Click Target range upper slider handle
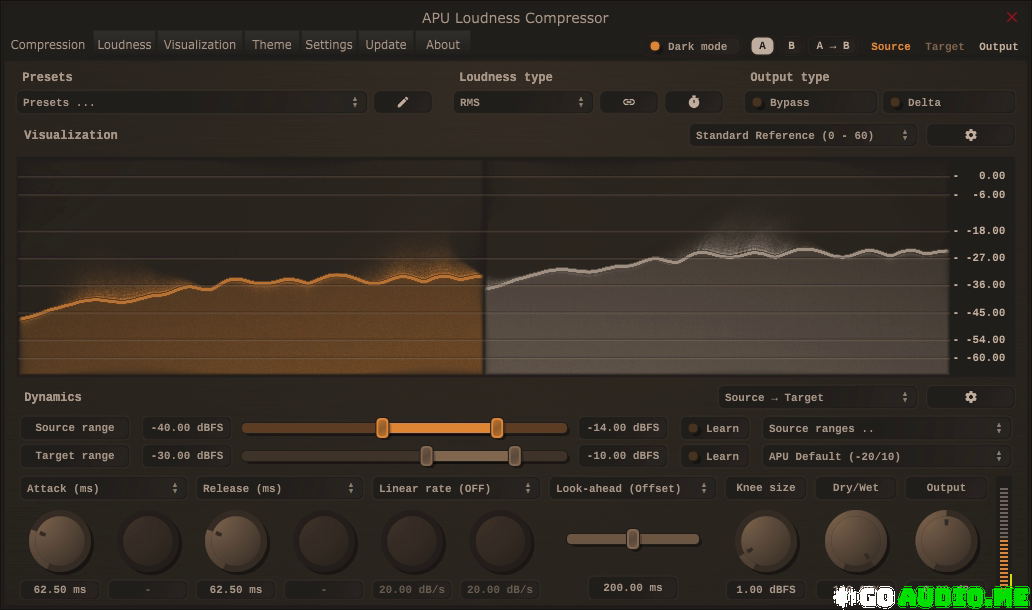Image resolution: width=1032 pixels, height=610 pixels. 515,455
